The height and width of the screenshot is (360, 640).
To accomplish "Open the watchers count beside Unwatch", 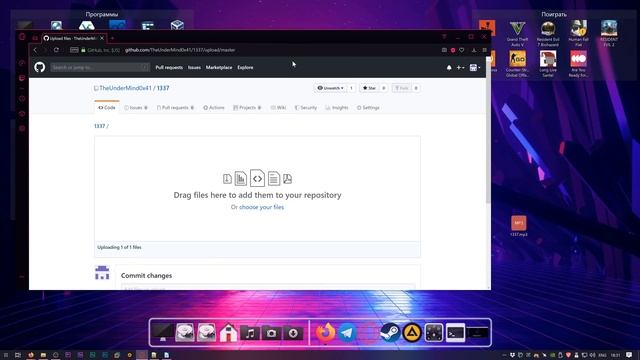I will pos(351,88).
